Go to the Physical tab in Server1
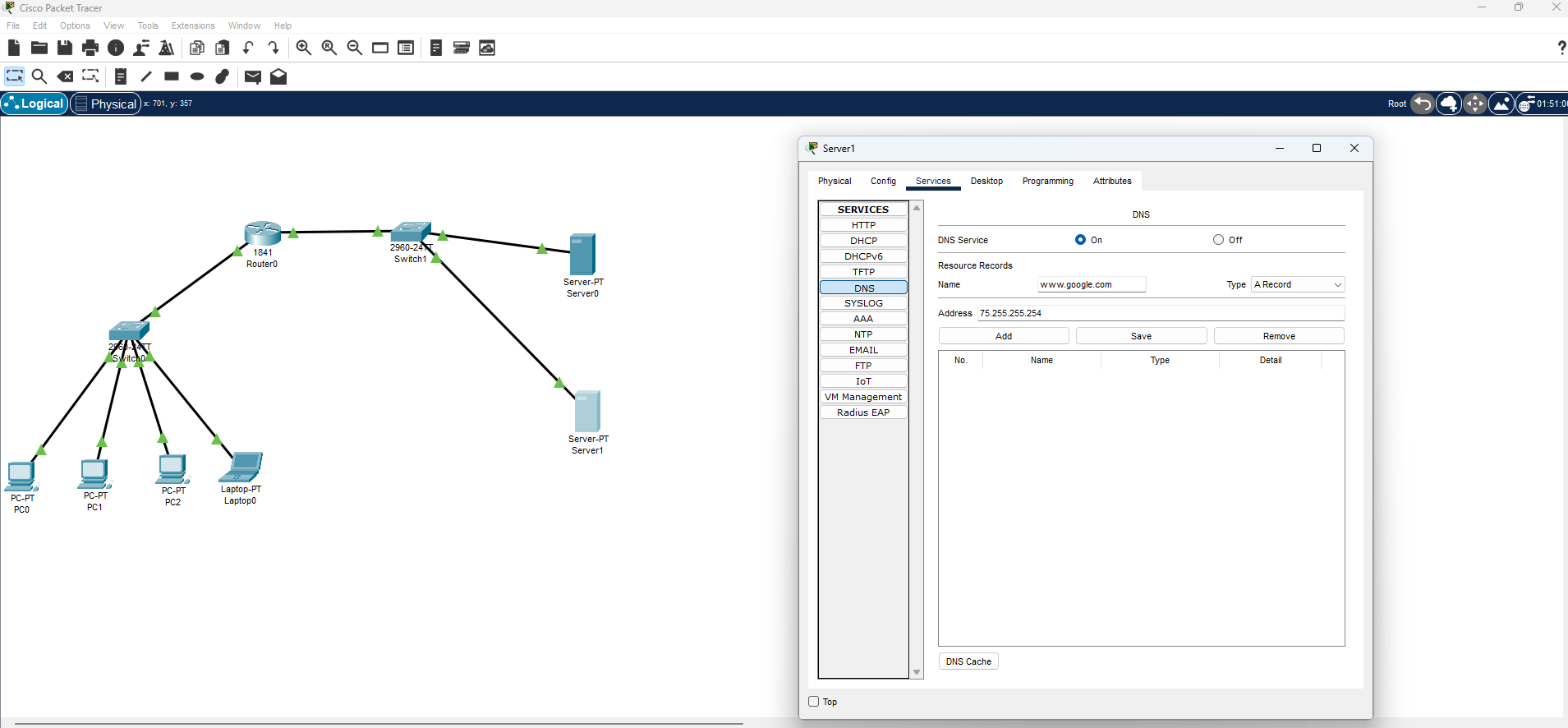This screenshot has width=1568, height=728. (835, 181)
